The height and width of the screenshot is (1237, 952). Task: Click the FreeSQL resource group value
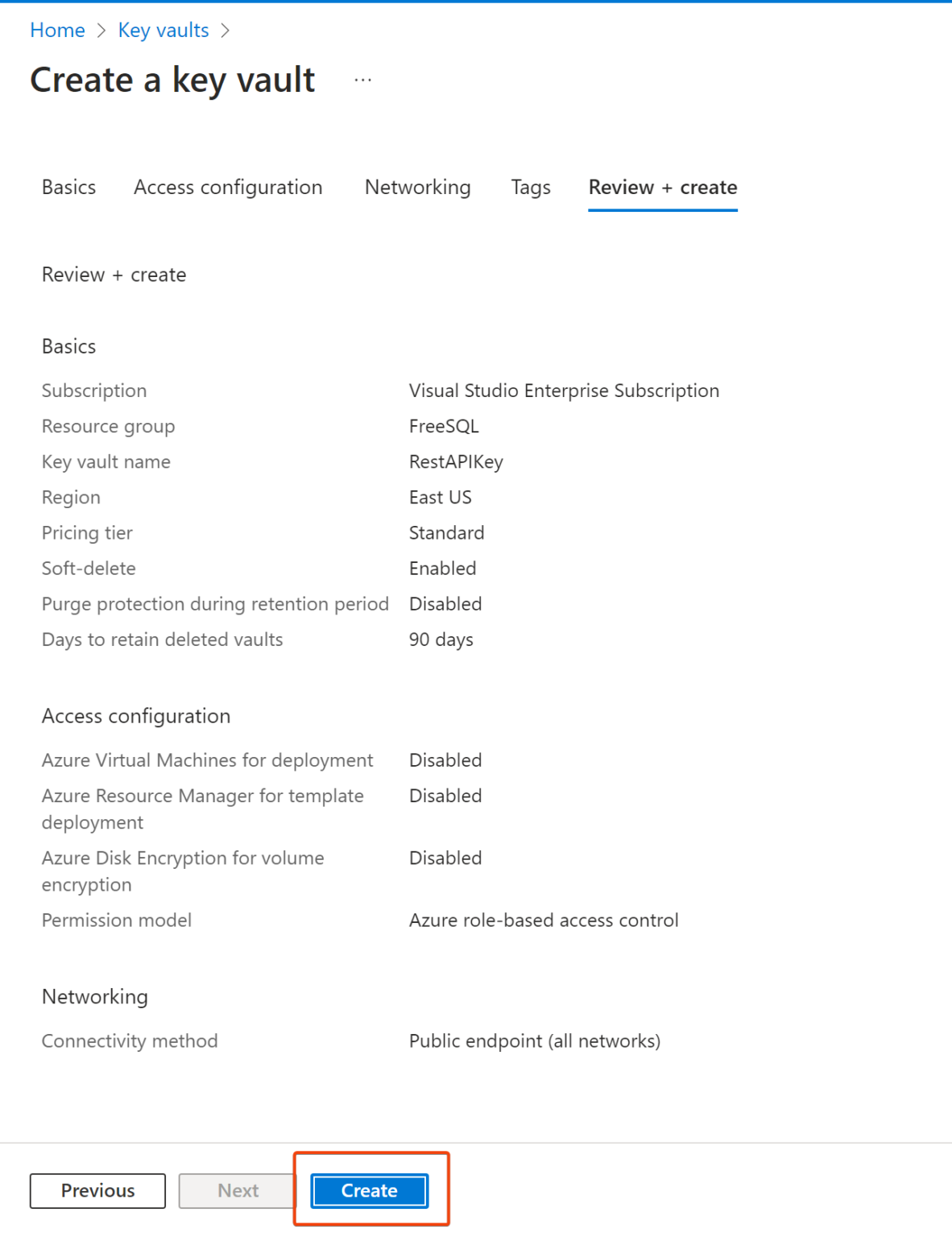tap(444, 426)
